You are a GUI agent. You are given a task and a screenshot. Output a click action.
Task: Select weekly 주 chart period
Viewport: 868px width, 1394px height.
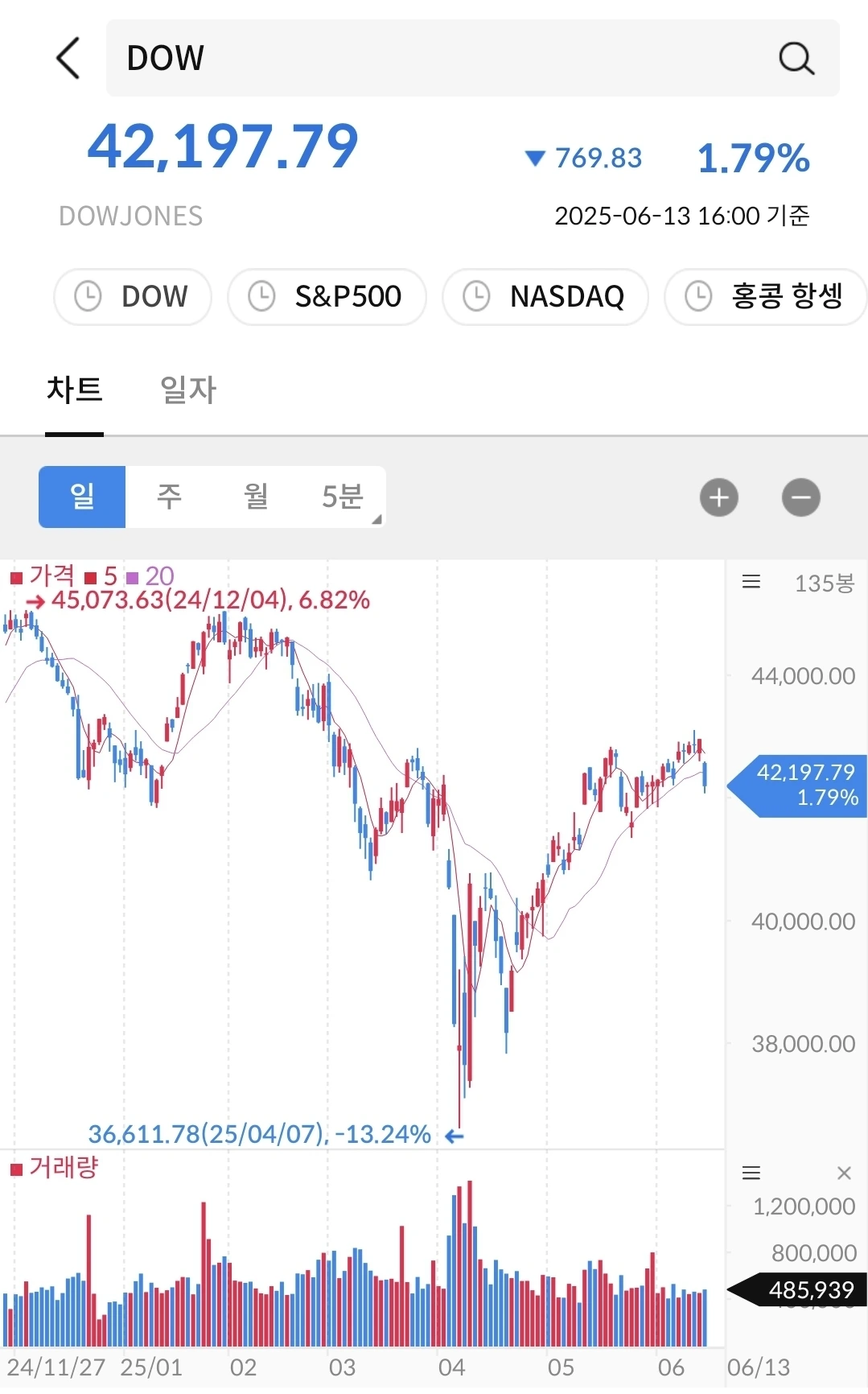pyautogui.click(x=169, y=497)
